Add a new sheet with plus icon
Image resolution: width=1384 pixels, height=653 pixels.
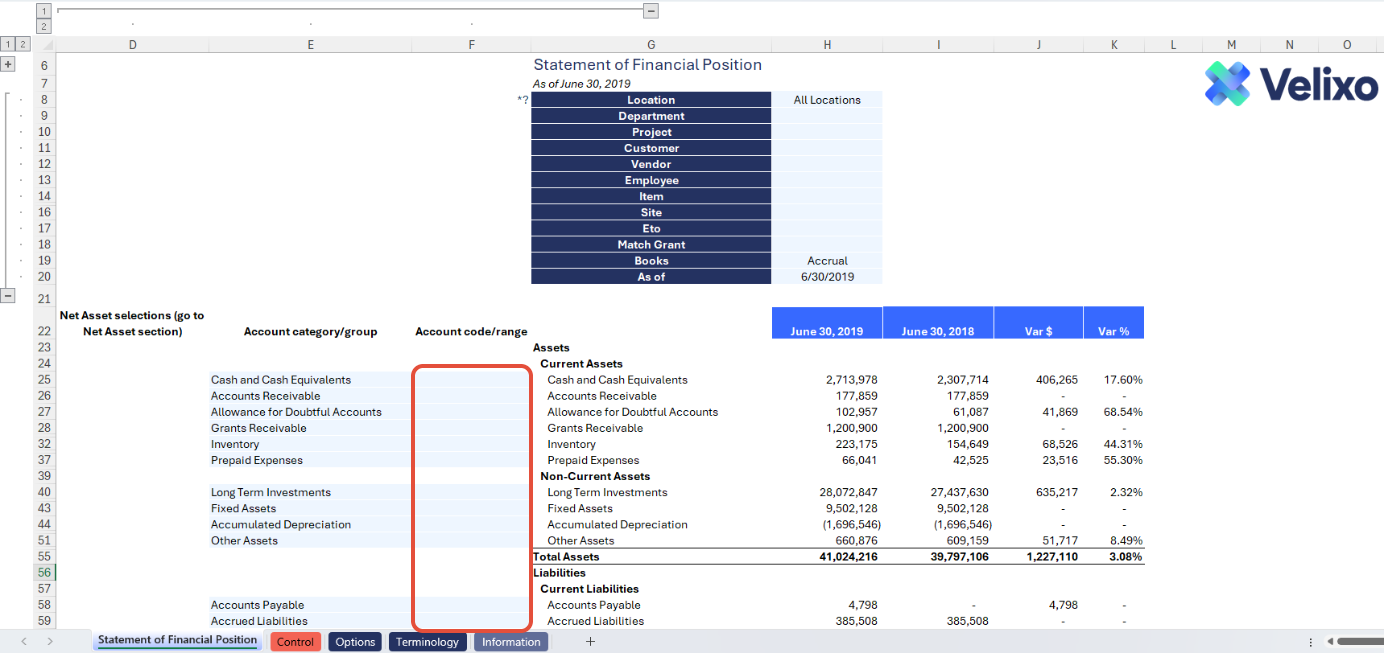(x=590, y=642)
